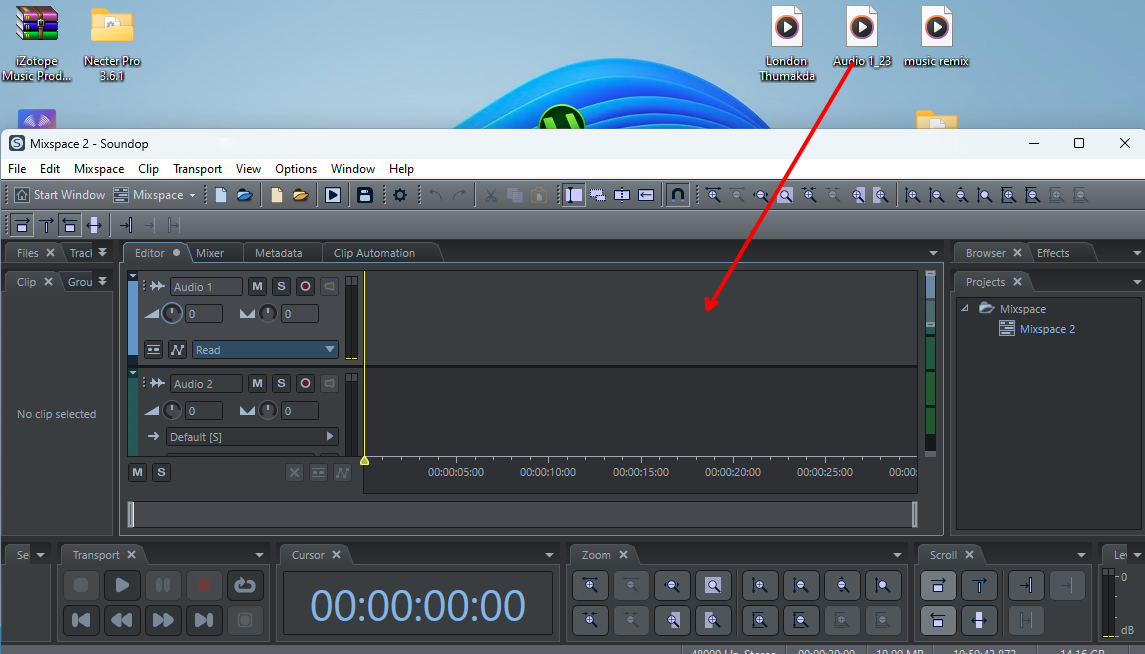
Task: Solo the Audio 2 track
Action: point(281,384)
